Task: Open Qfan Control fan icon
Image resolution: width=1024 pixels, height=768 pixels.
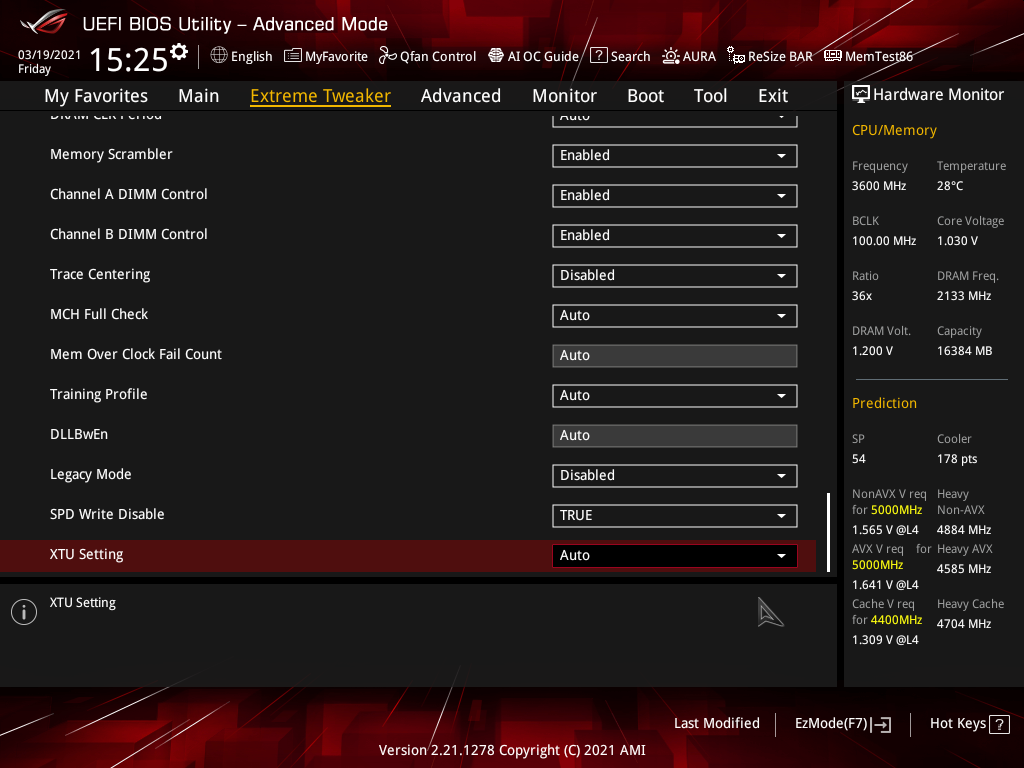Action: (x=387, y=56)
